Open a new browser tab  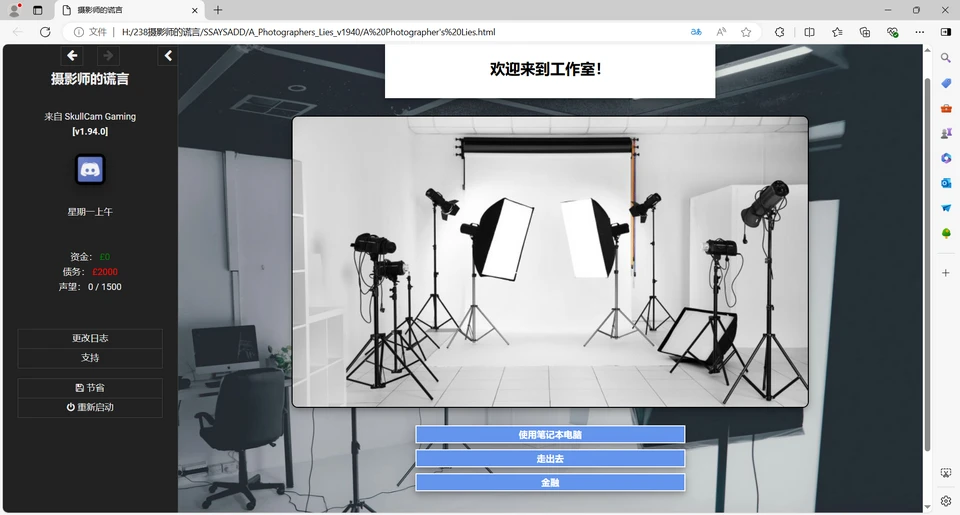coord(218,10)
